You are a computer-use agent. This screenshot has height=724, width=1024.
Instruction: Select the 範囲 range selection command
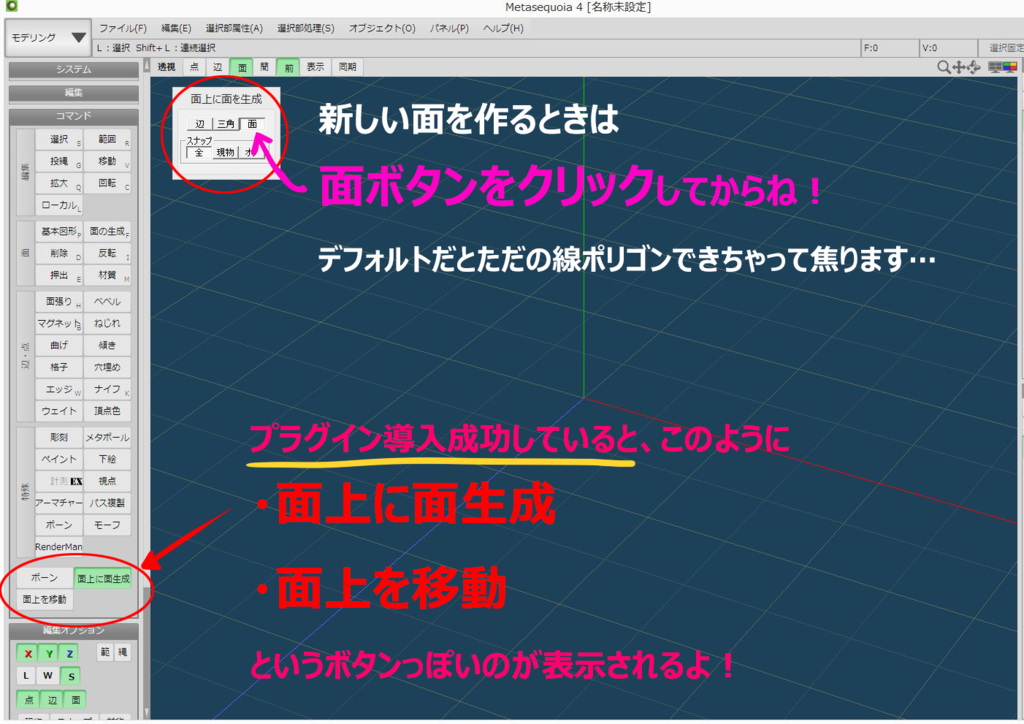[107, 140]
